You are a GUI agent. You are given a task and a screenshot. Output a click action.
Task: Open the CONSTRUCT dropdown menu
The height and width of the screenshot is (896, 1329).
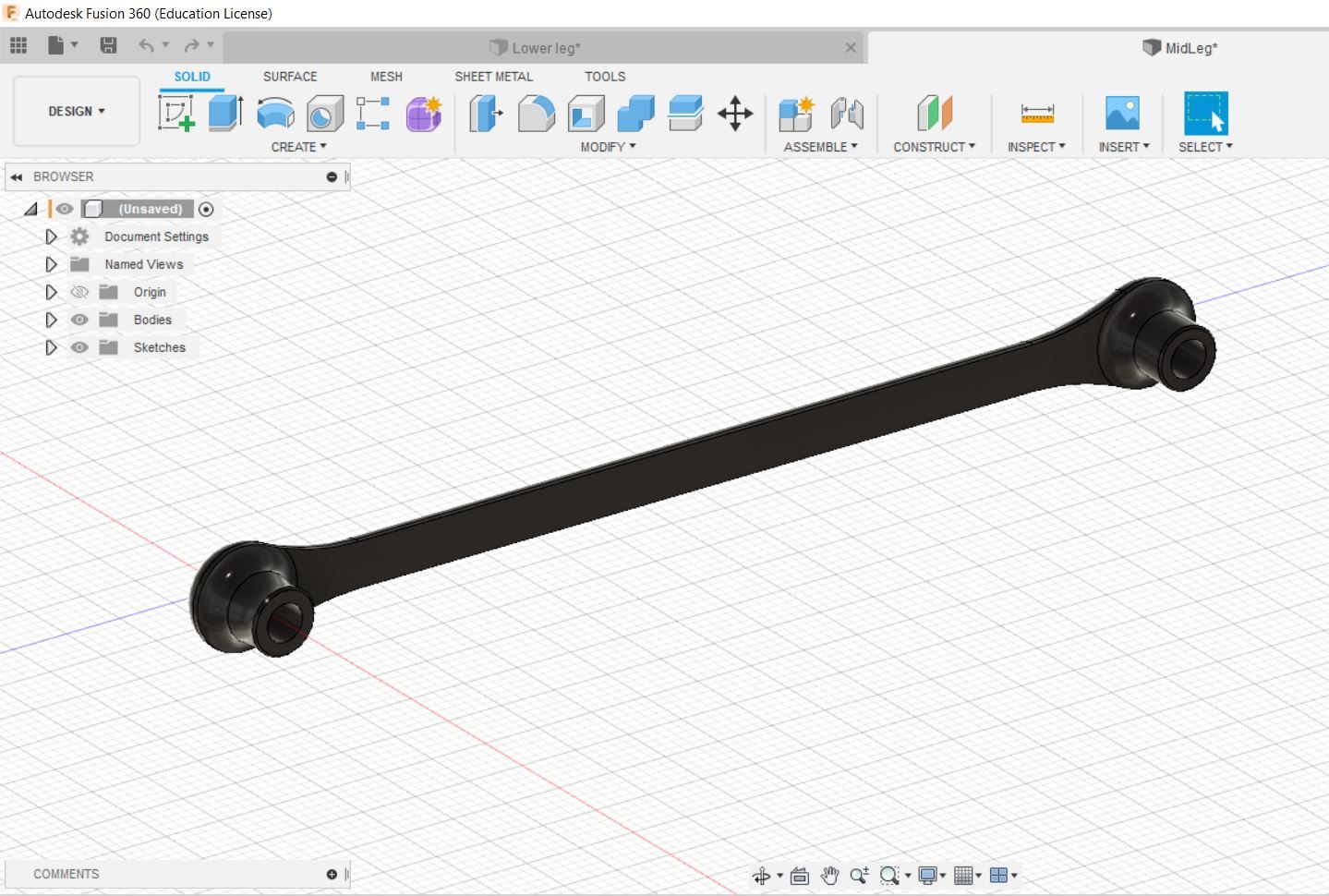[x=934, y=147]
